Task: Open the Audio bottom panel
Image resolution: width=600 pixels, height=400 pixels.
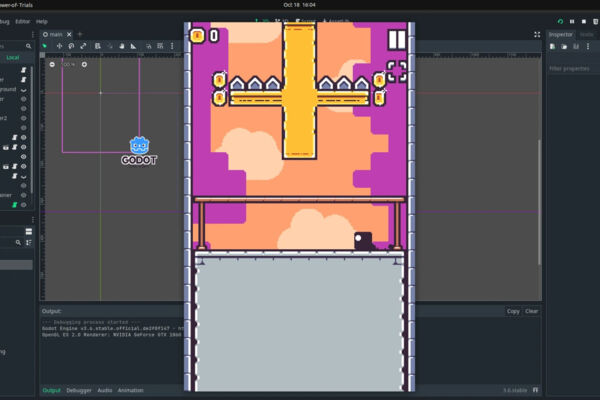Action: (x=105, y=390)
